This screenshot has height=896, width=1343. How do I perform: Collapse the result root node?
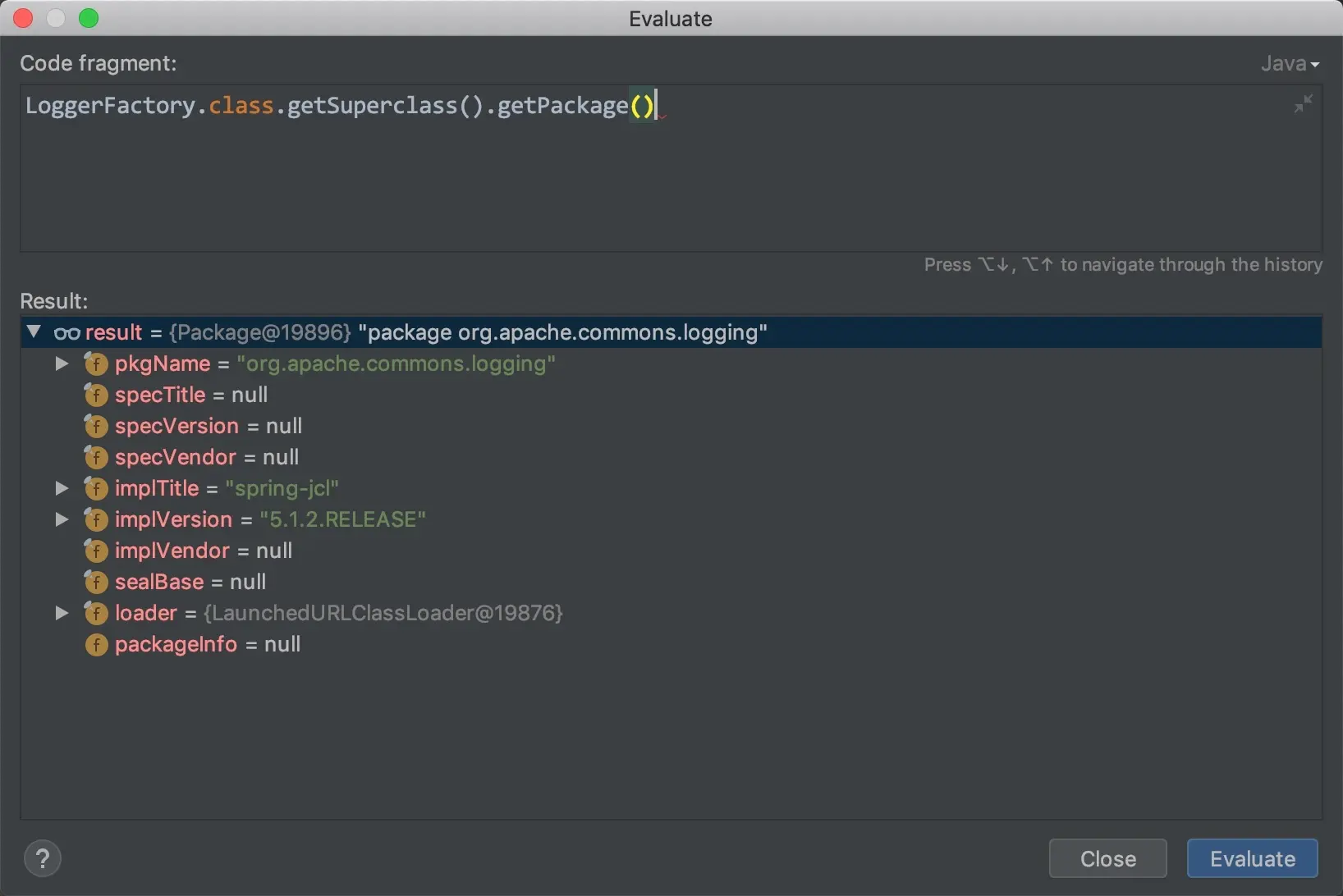[34, 331]
